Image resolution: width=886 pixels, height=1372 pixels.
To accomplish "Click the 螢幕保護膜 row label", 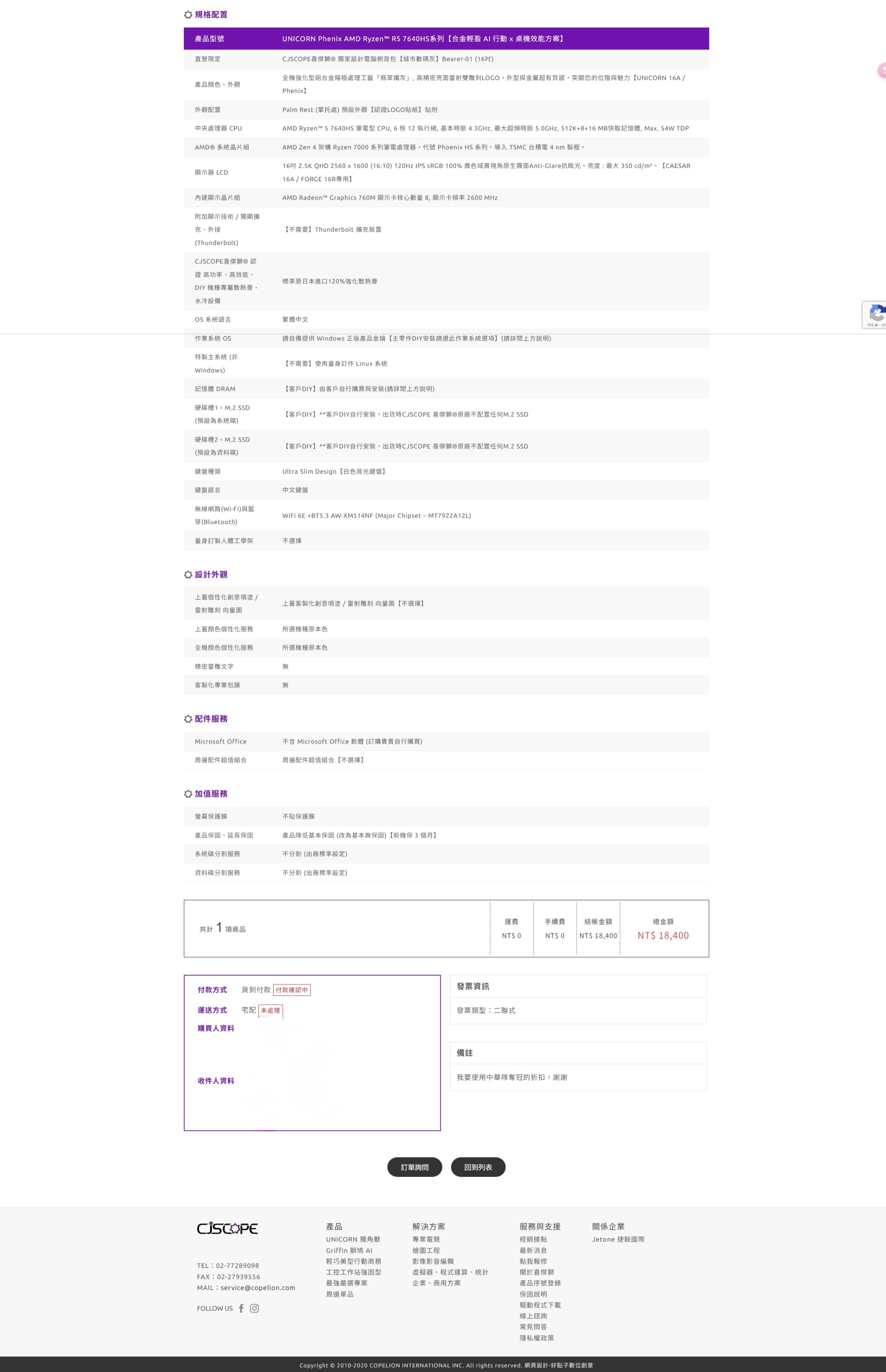I will (x=211, y=817).
